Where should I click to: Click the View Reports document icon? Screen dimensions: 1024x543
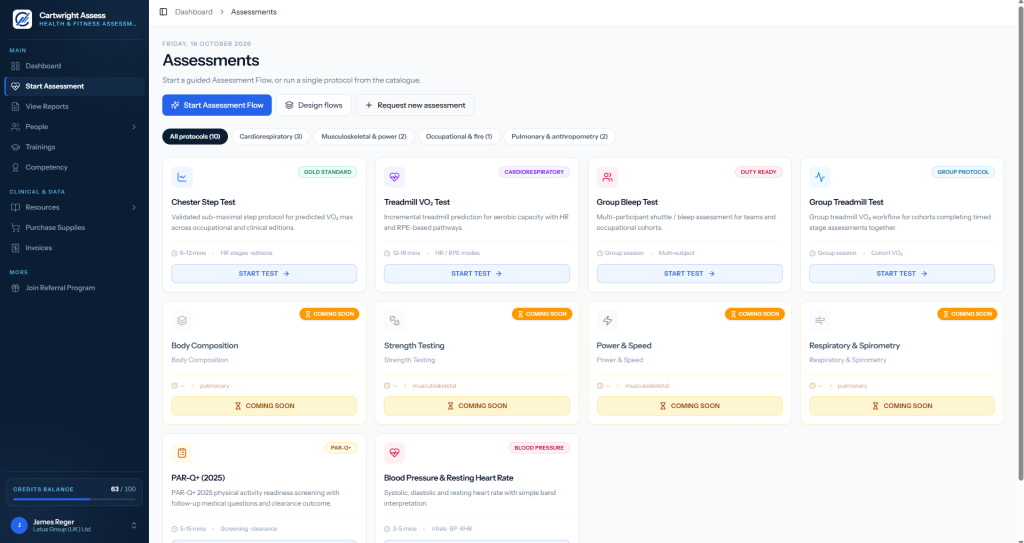coord(16,107)
